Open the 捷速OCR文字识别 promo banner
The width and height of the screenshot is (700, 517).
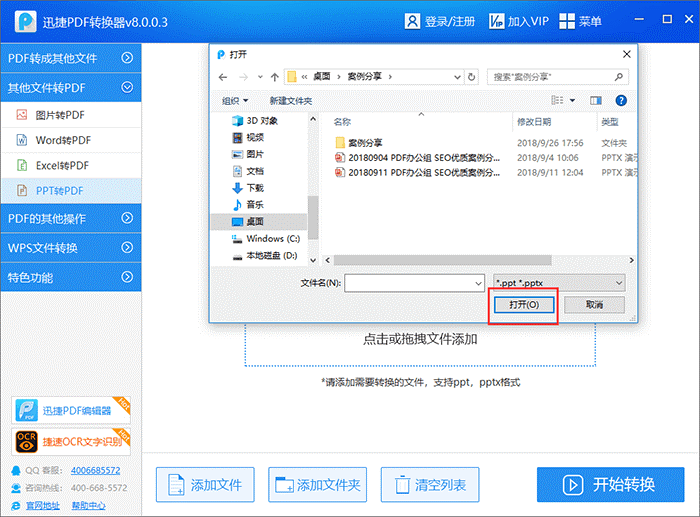(71, 442)
